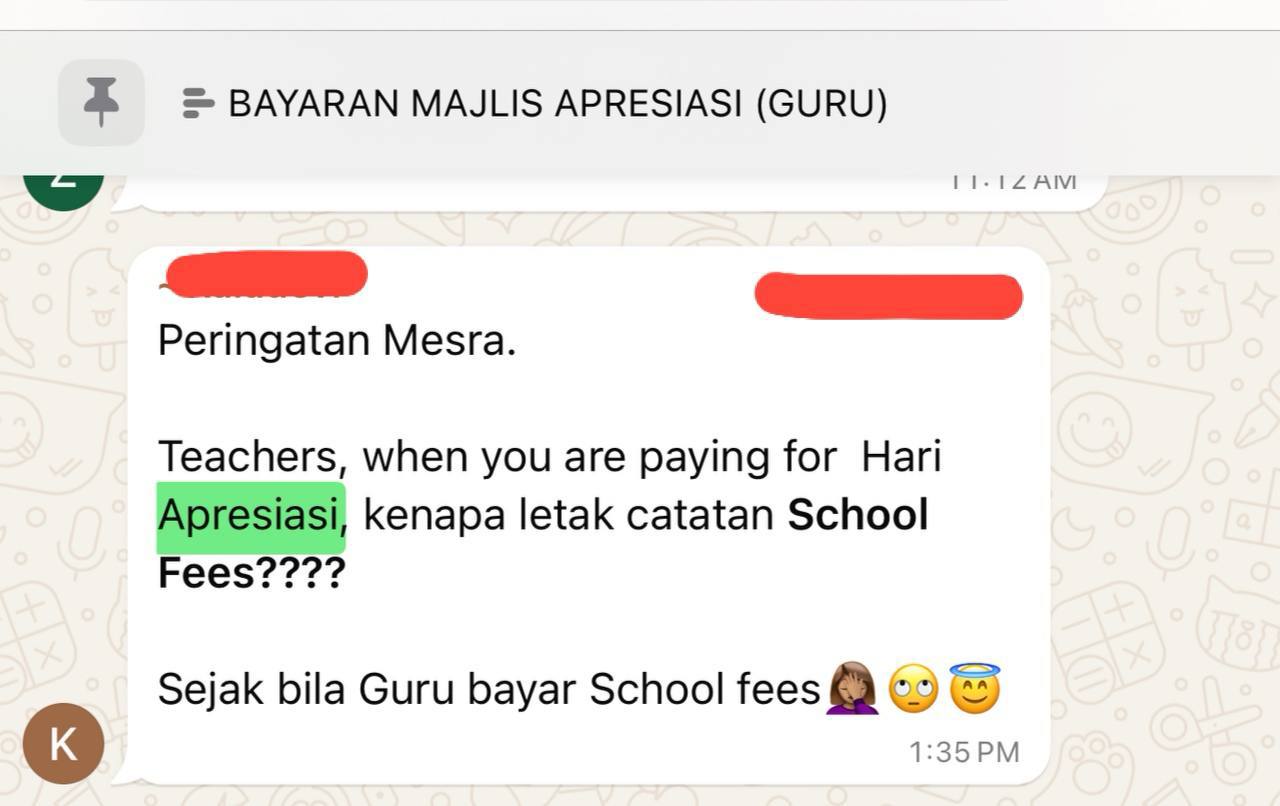Click the red-redacted sender name at top left
The height and width of the screenshot is (806, 1280).
(266, 275)
